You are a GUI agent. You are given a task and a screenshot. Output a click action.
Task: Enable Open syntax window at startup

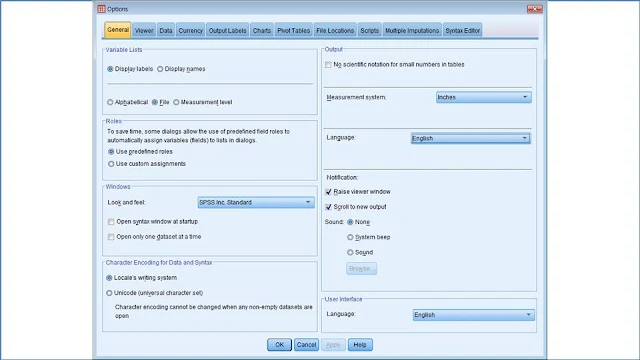pos(111,222)
